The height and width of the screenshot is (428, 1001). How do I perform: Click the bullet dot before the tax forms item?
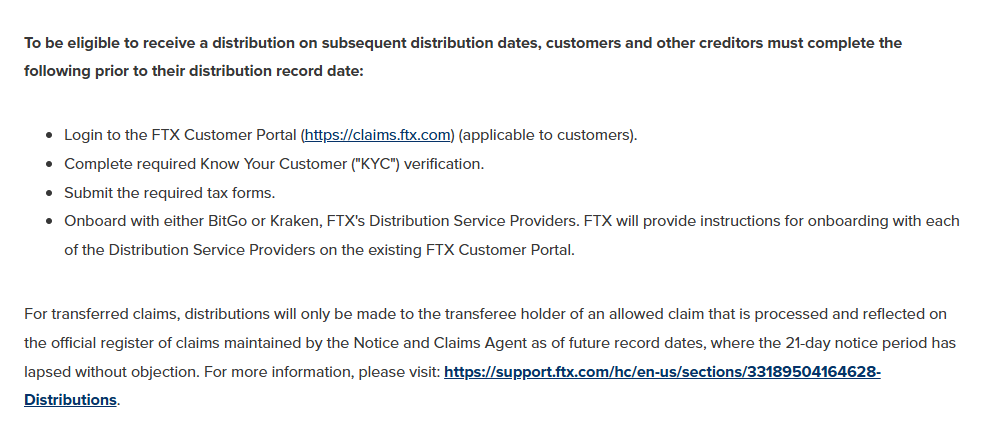49,192
